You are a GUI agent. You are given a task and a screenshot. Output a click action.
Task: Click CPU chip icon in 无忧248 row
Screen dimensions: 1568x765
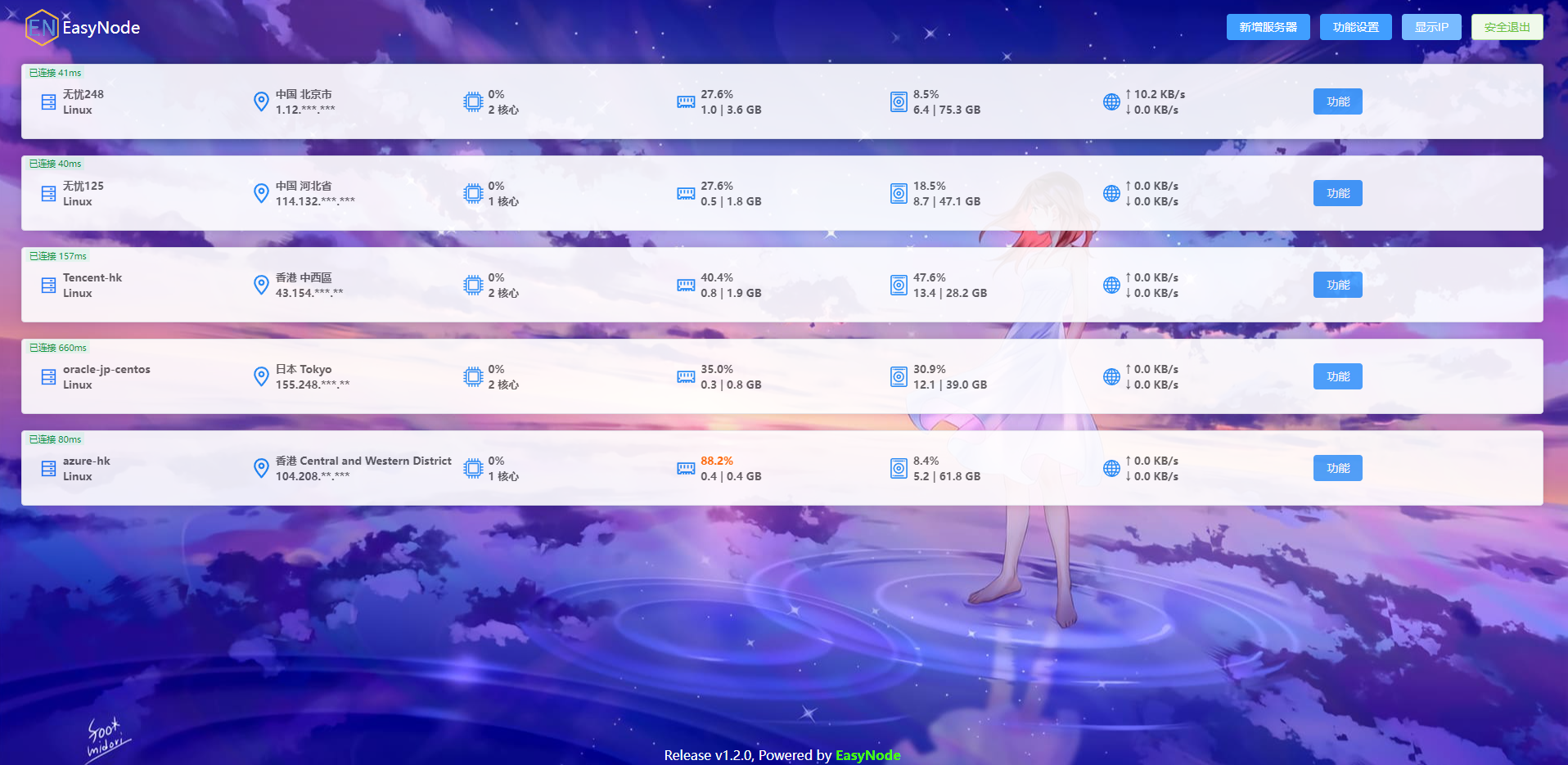(x=473, y=102)
